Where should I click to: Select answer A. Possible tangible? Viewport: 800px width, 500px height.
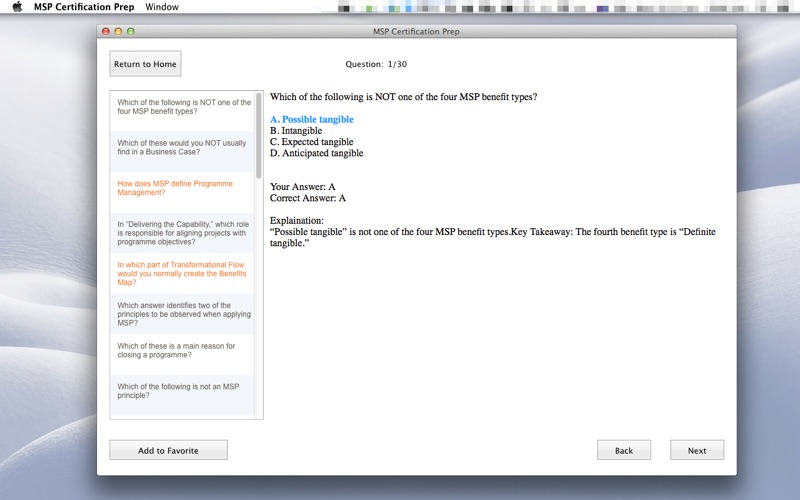[x=312, y=119]
